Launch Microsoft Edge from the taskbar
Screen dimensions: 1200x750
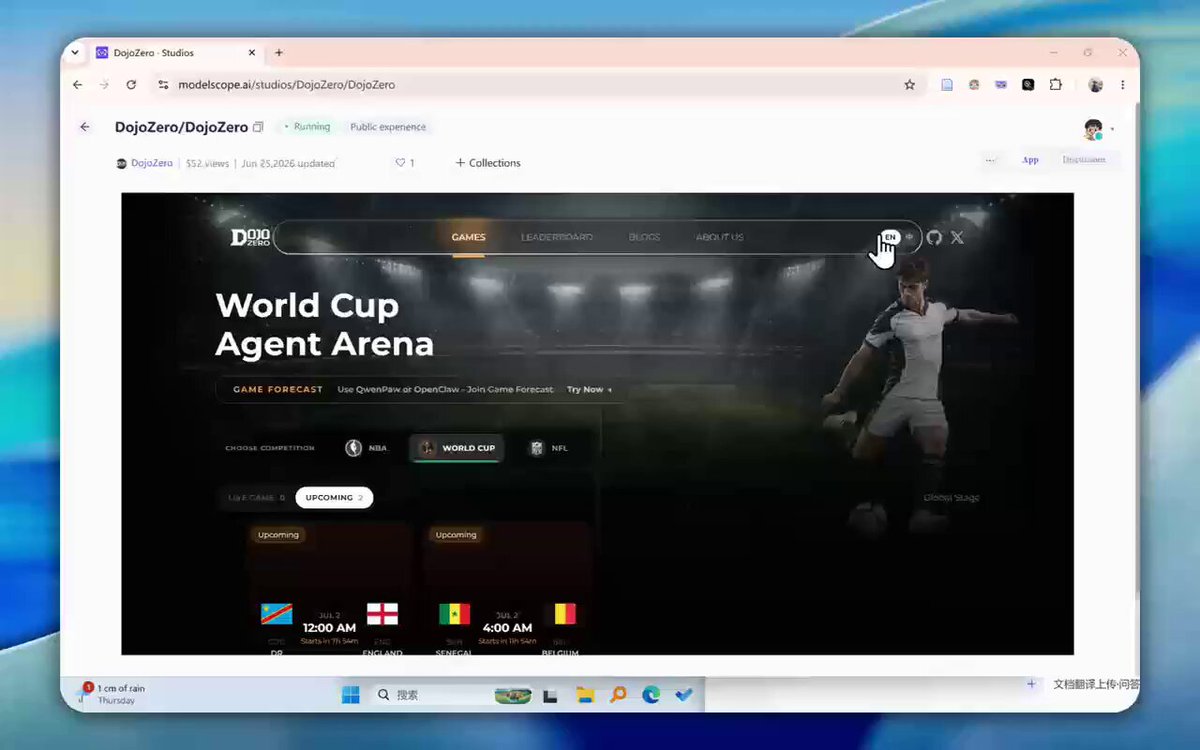(651, 695)
